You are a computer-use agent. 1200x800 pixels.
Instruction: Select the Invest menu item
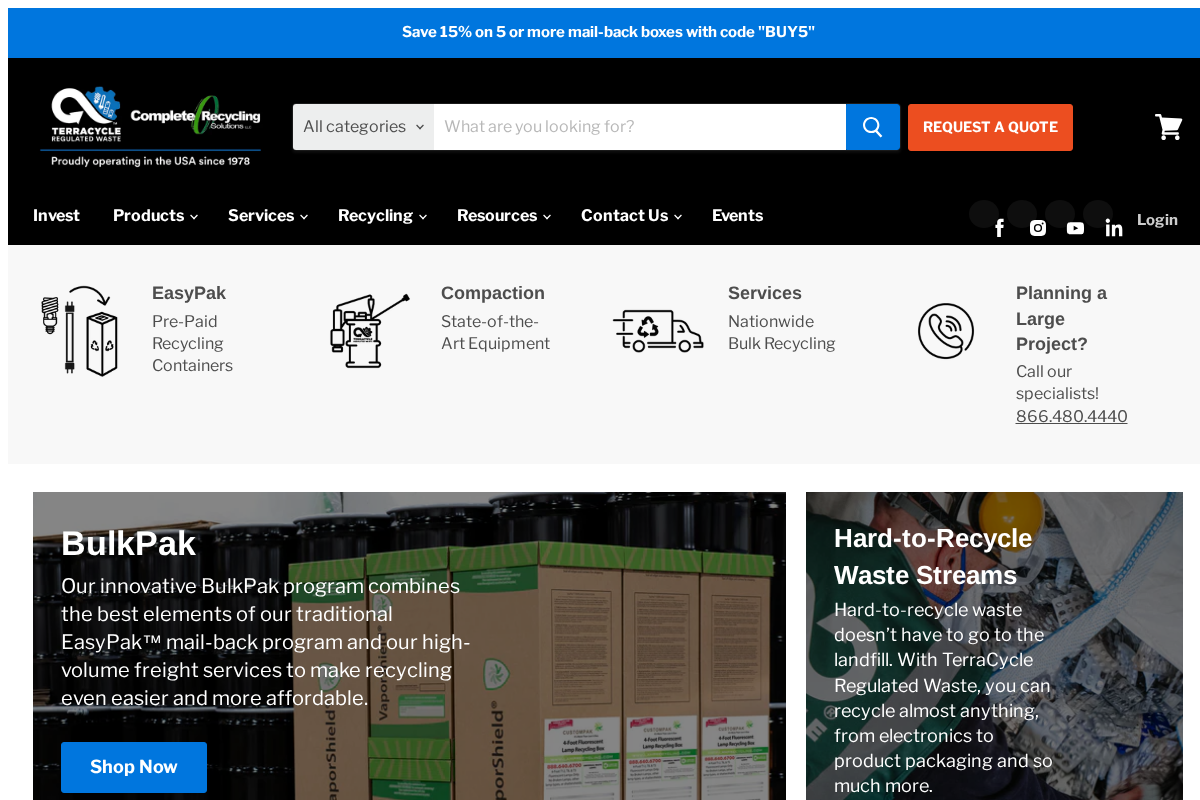tap(56, 215)
